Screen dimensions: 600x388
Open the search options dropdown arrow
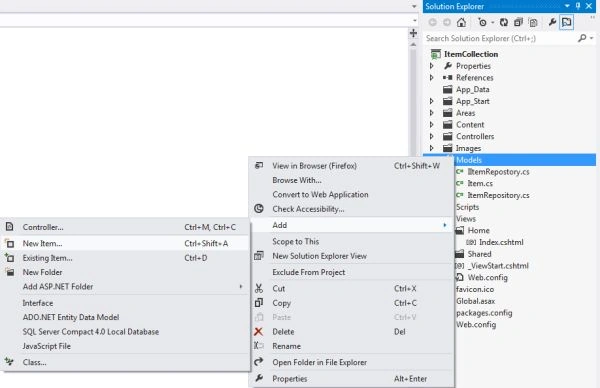coord(592,38)
